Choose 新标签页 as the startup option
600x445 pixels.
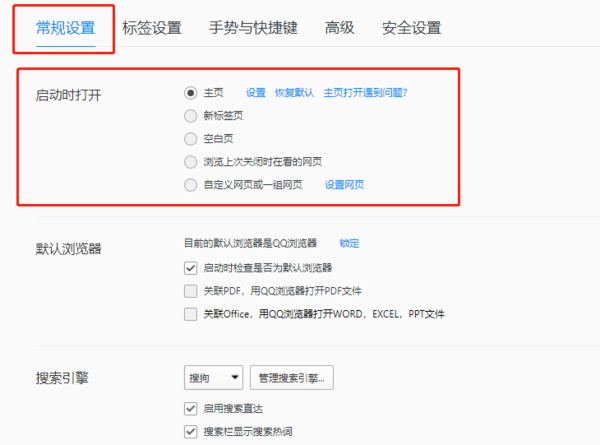click(191, 116)
